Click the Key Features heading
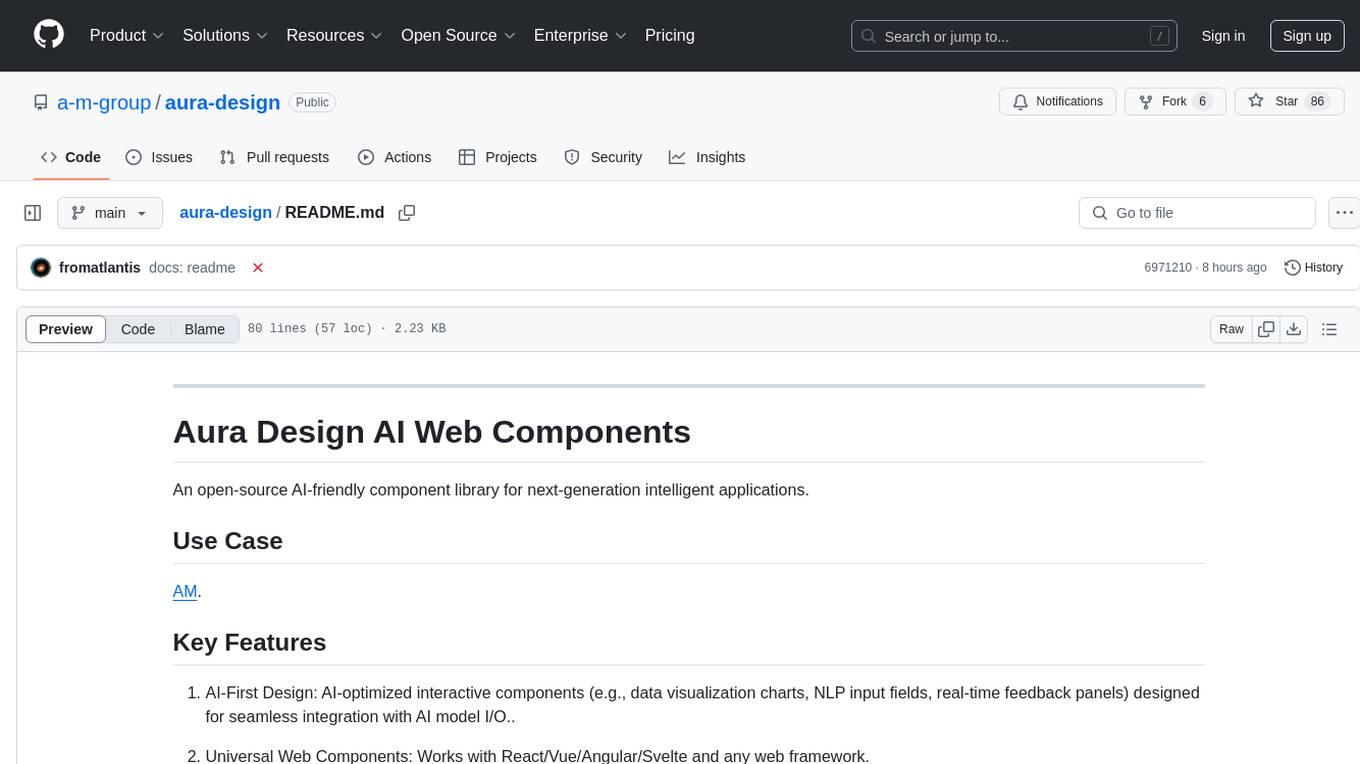This screenshot has width=1360, height=764. (249, 642)
